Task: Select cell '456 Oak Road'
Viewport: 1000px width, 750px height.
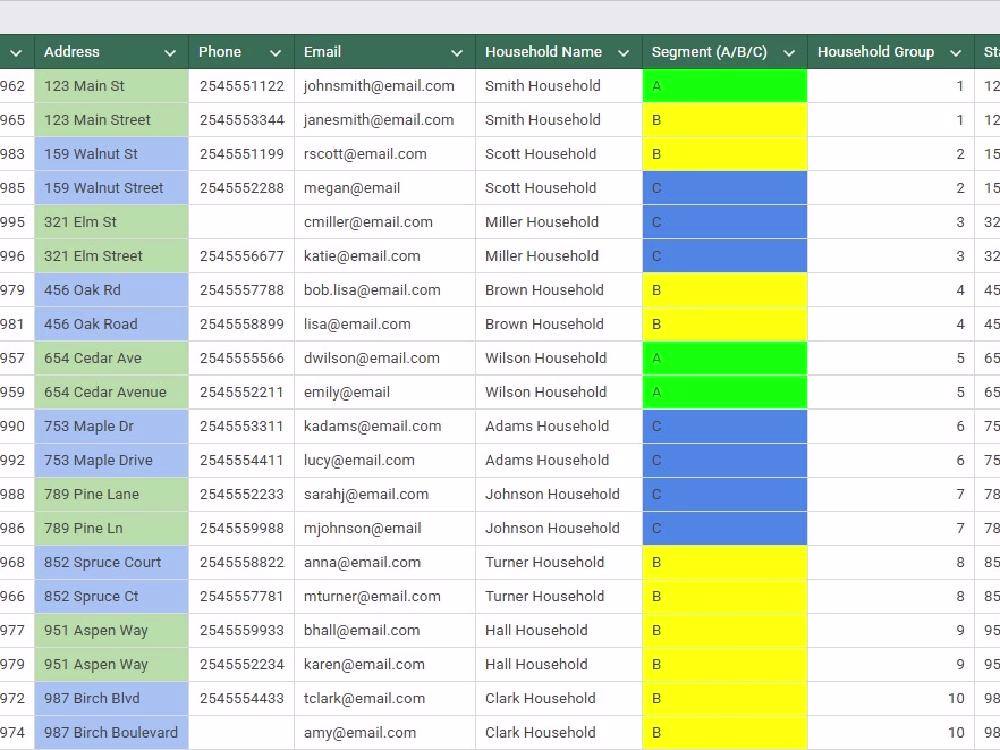Action: click(x=112, y=324)
